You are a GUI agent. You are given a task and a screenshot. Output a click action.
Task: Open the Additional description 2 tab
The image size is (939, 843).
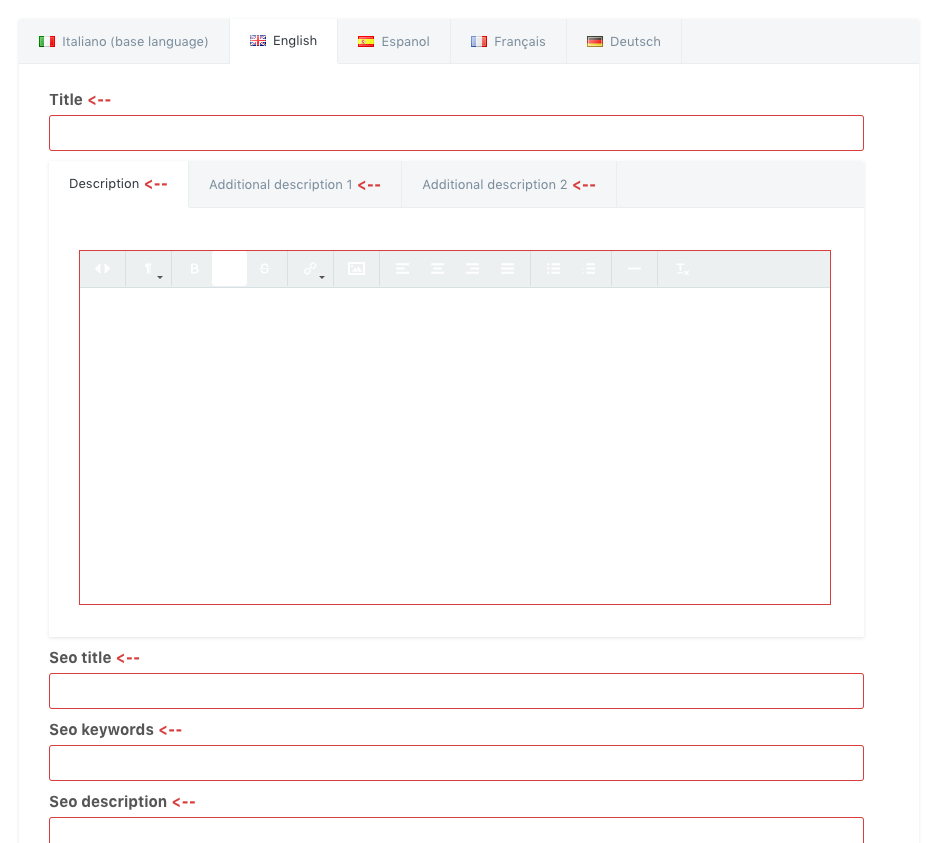[508, 185]
